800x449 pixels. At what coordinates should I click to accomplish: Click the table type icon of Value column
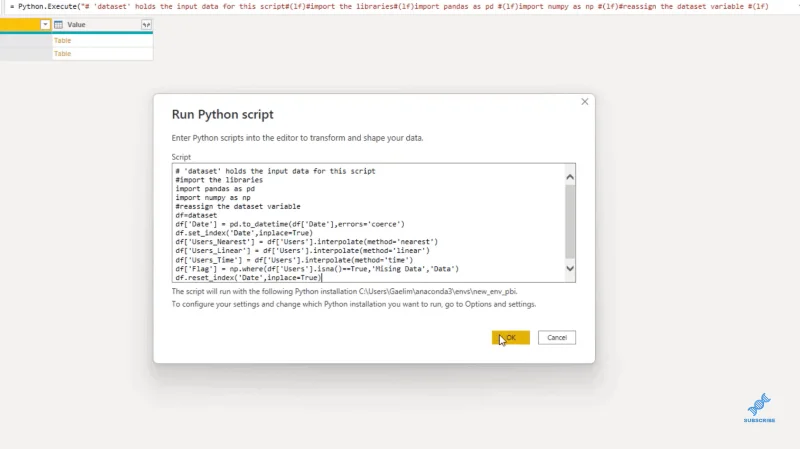[59, 24]
